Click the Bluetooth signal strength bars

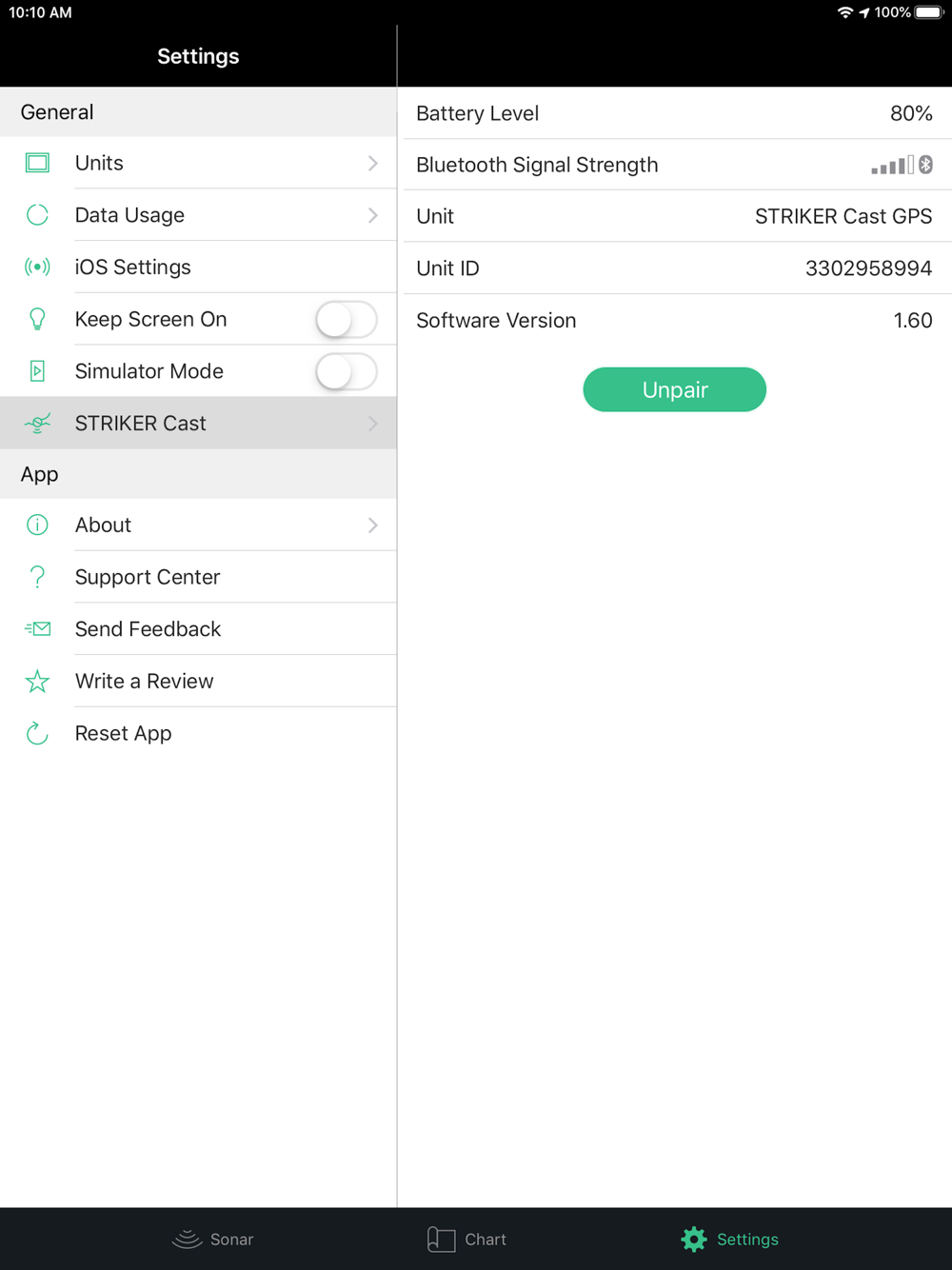[x=892, y=165]
